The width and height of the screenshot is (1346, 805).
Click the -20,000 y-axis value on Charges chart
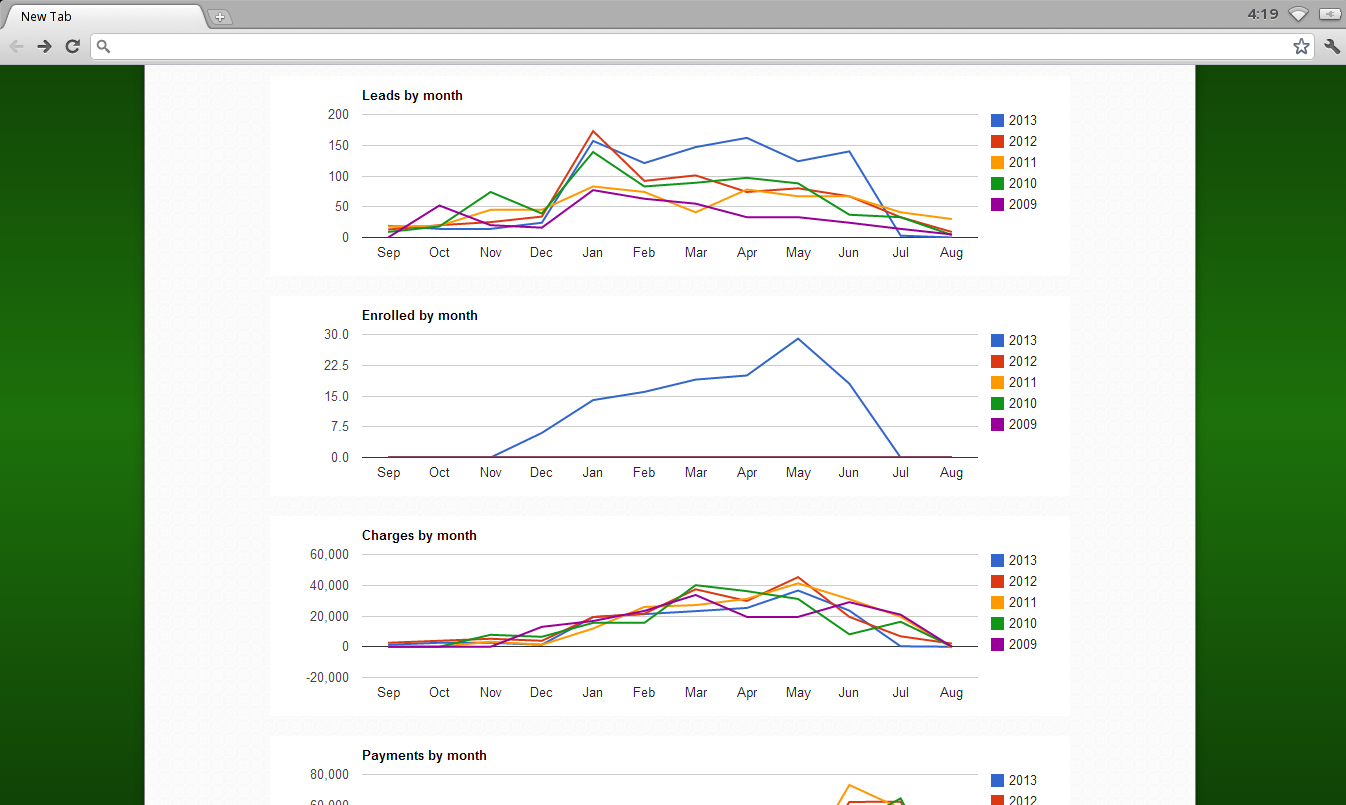[x=328, y=677]
